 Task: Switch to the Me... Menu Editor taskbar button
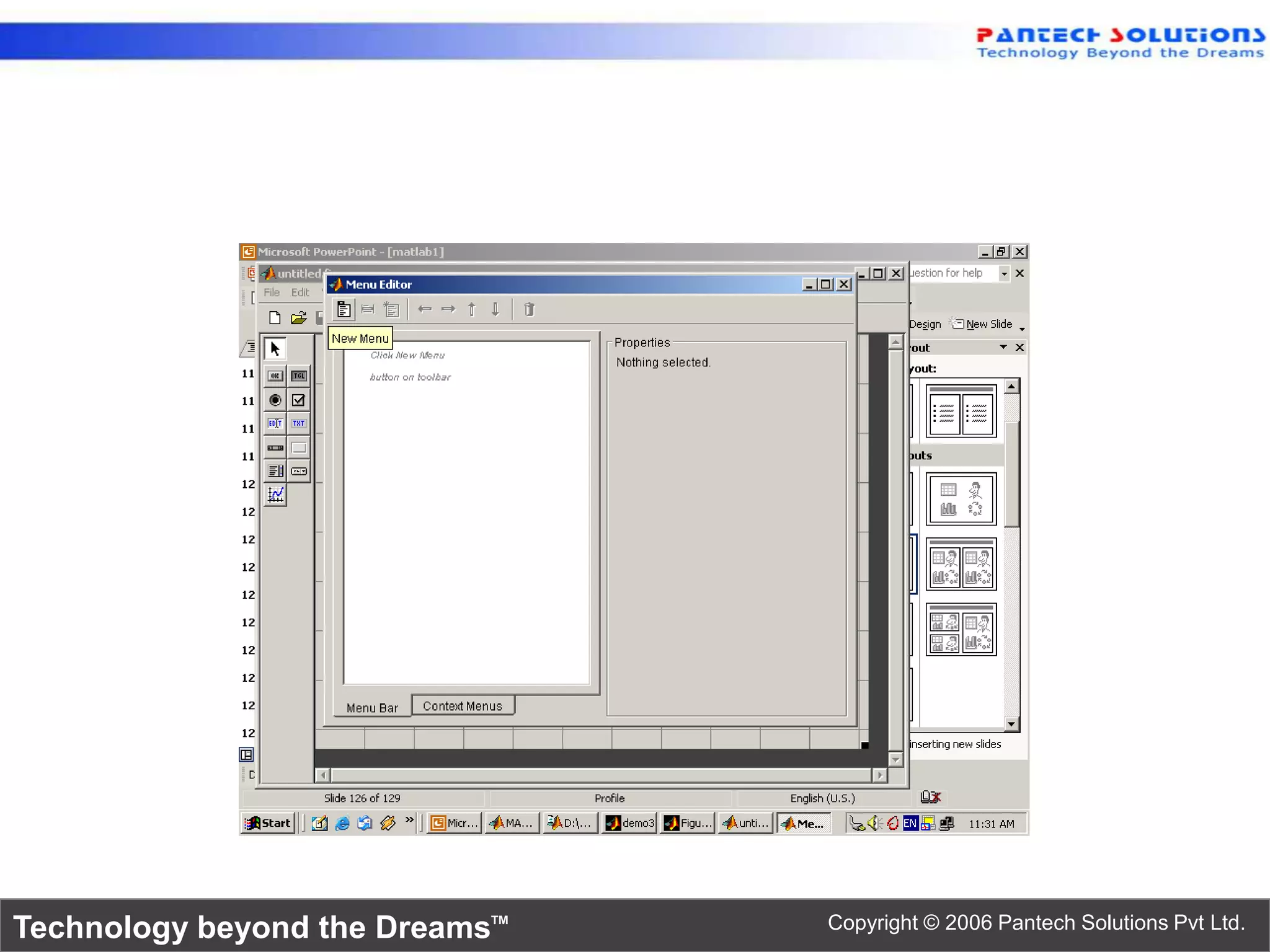tap(804, 823)
